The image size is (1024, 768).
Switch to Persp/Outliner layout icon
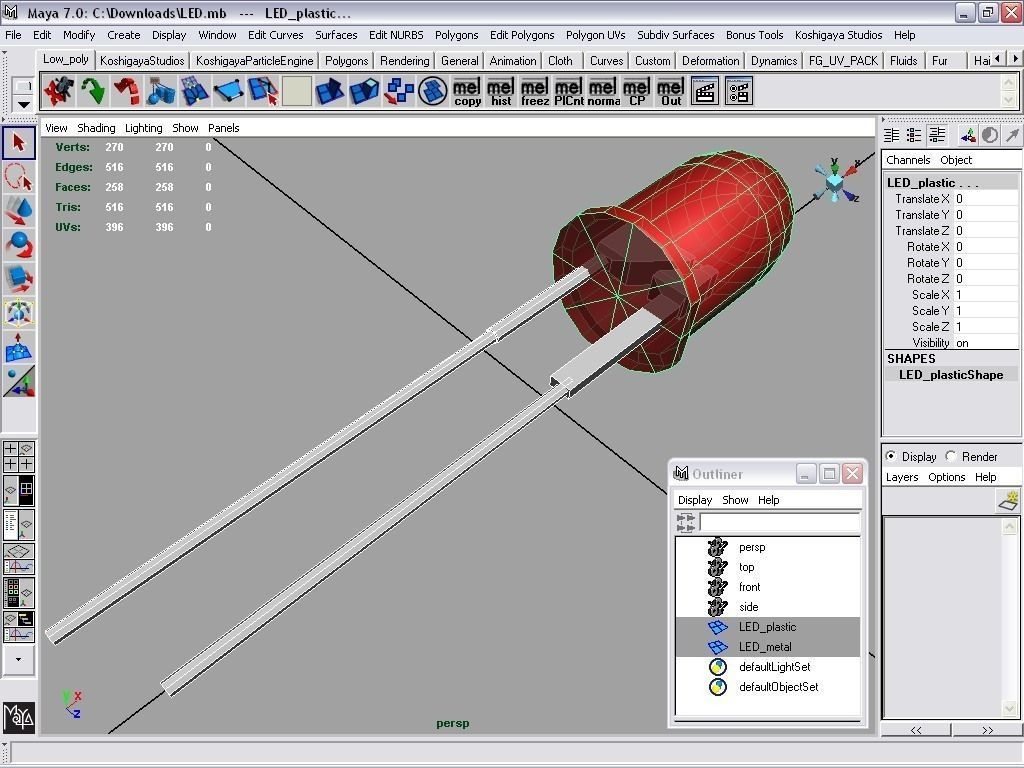[x=18, y=524]
